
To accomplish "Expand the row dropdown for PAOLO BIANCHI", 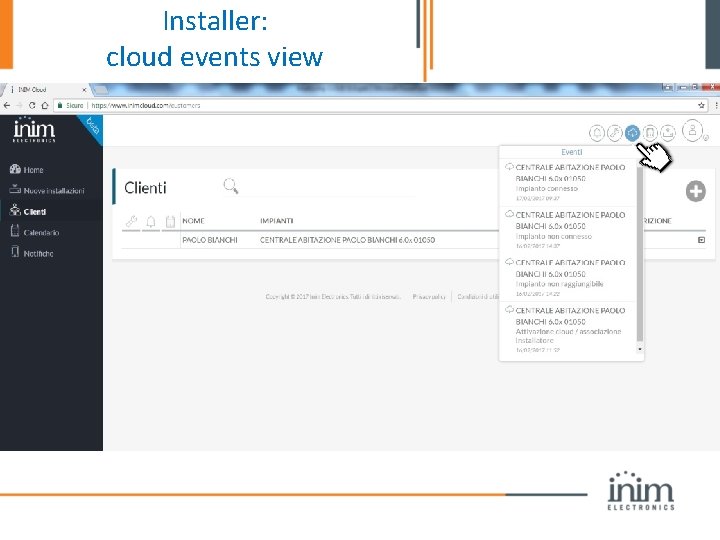I will (x=701, y=240).
